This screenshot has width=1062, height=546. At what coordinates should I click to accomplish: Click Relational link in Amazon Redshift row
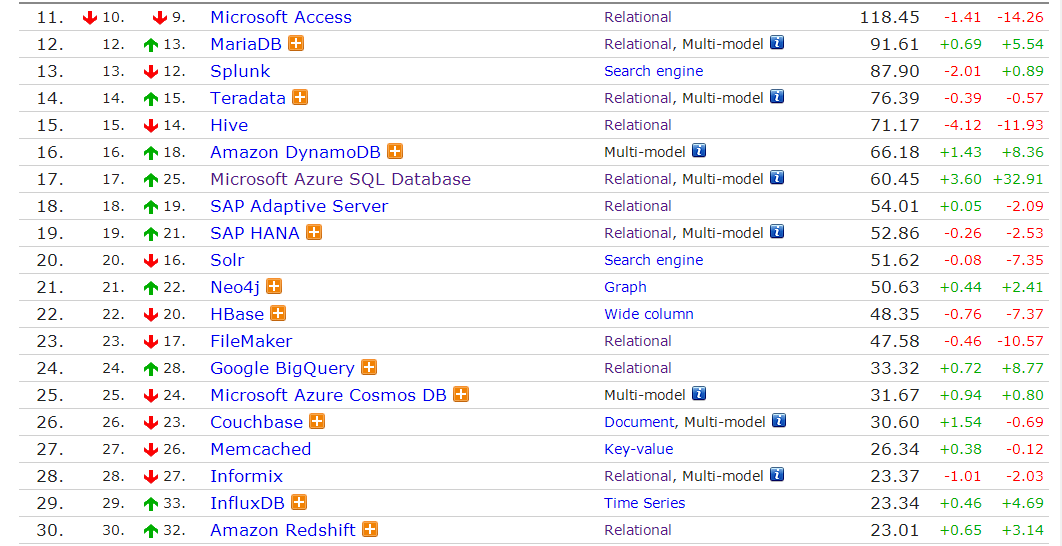click(x=638, y=530)
